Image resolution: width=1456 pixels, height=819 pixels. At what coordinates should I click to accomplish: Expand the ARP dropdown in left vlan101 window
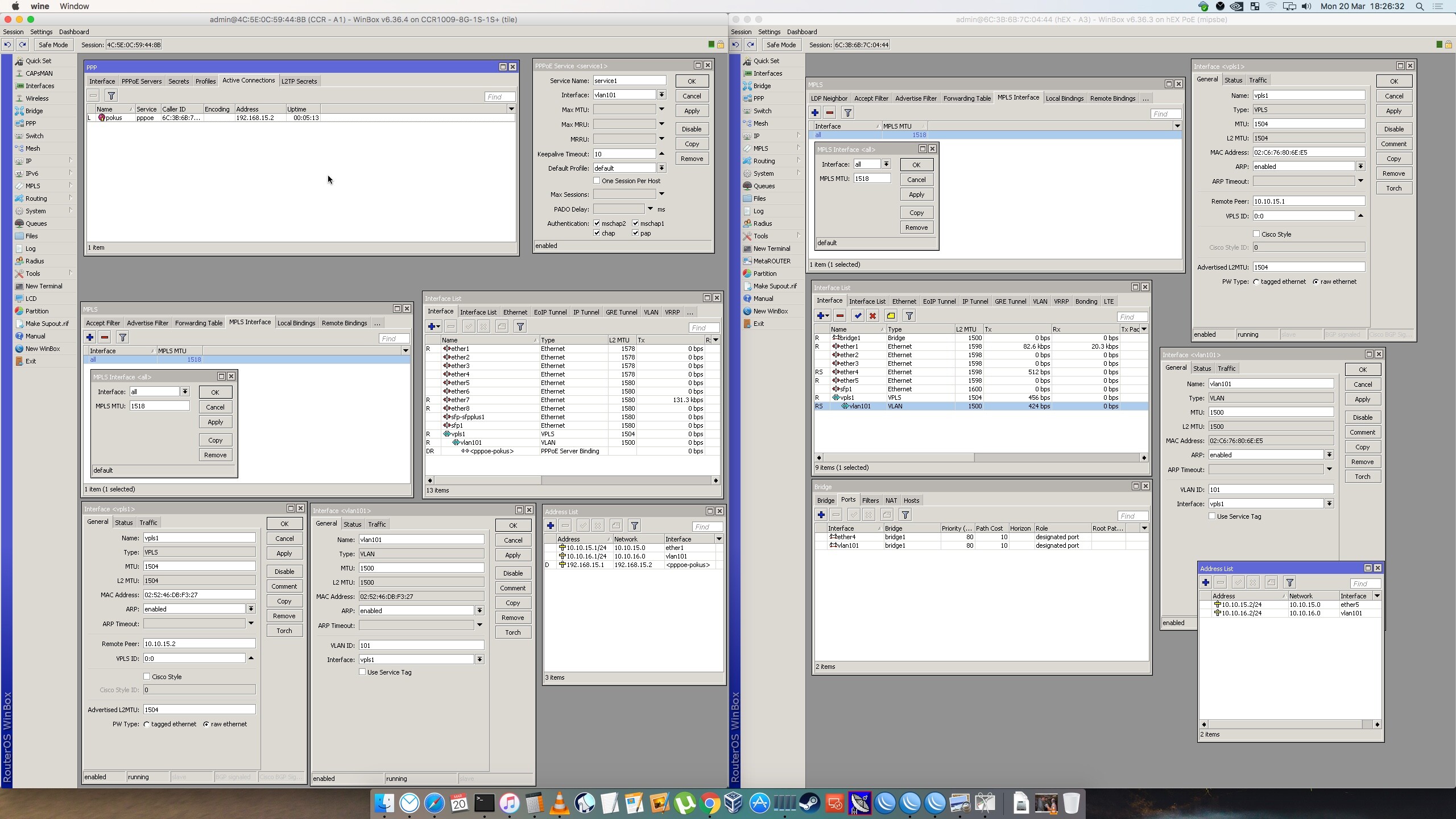479,611
